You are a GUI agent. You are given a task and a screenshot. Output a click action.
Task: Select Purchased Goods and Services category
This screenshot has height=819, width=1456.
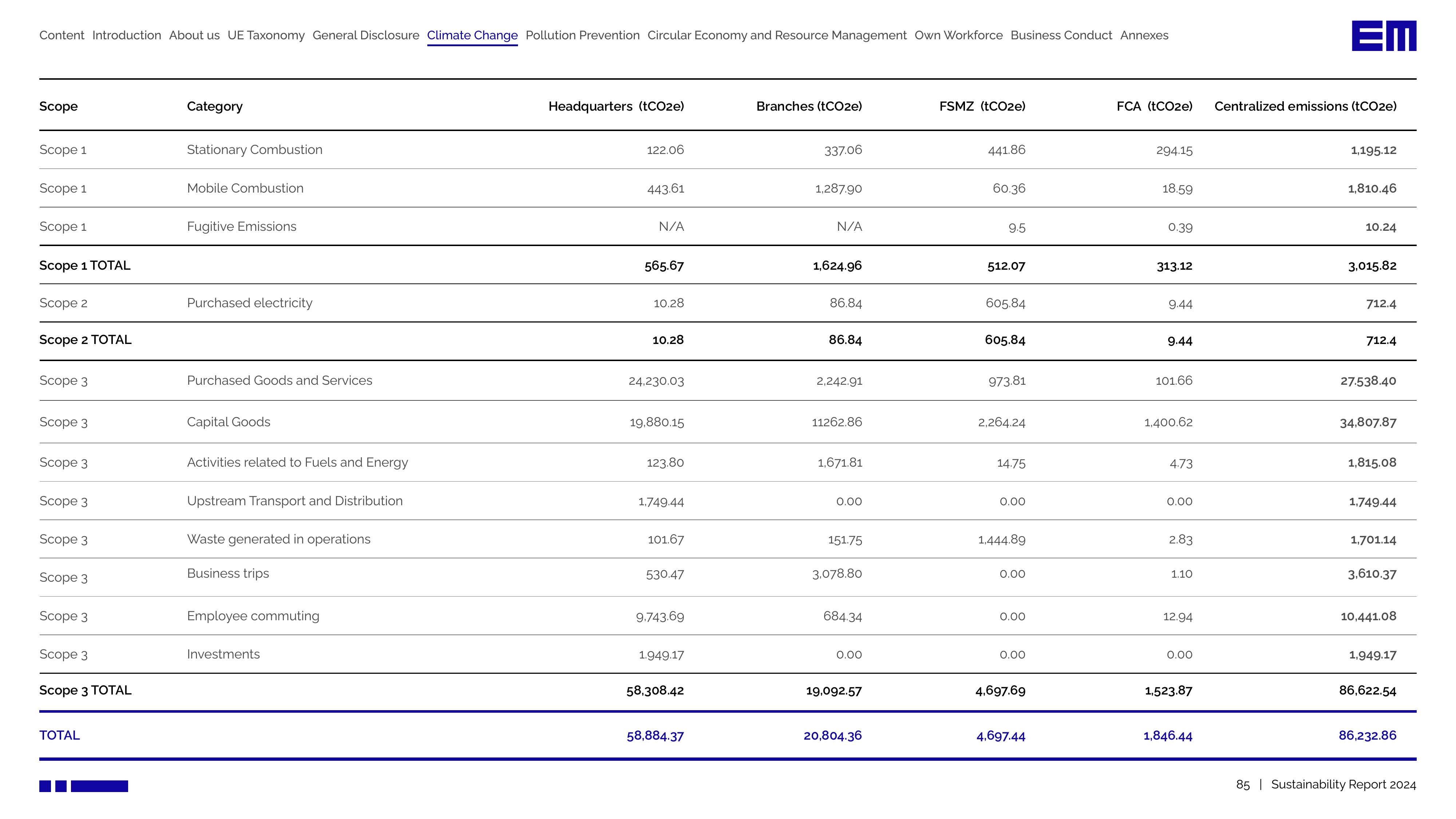pos(280,380)
